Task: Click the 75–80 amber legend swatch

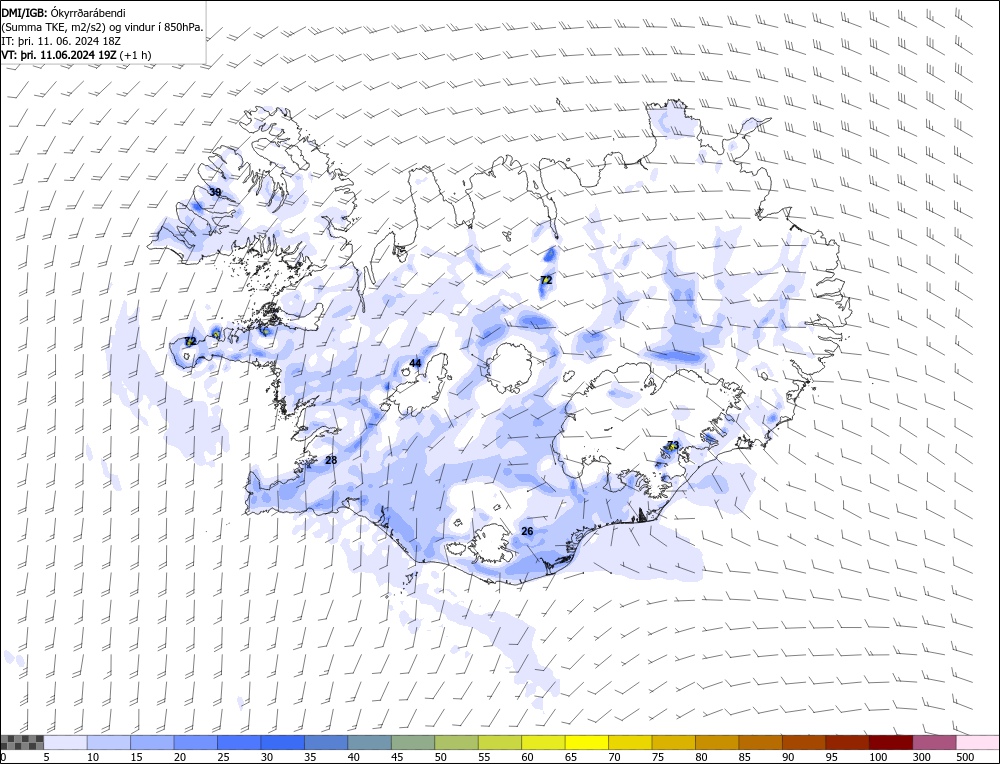Action: [x=673, y=742]
